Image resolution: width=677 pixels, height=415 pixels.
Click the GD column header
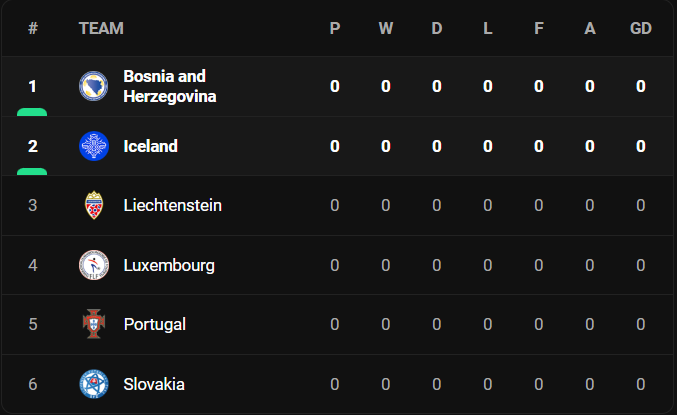pyautogui.click(x=641, y=28)
